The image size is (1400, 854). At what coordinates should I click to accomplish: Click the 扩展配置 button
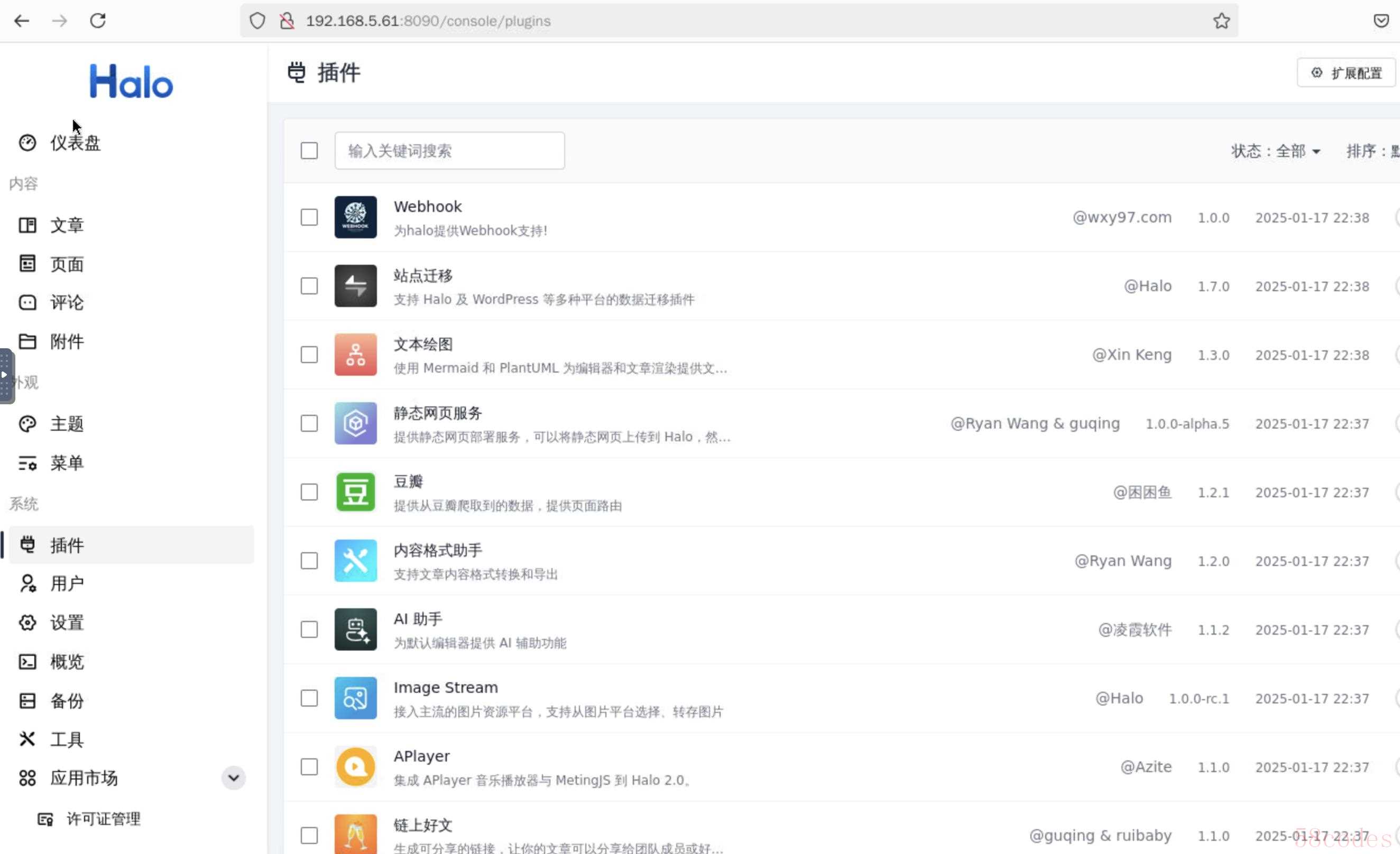click(x=1346, y=73)
